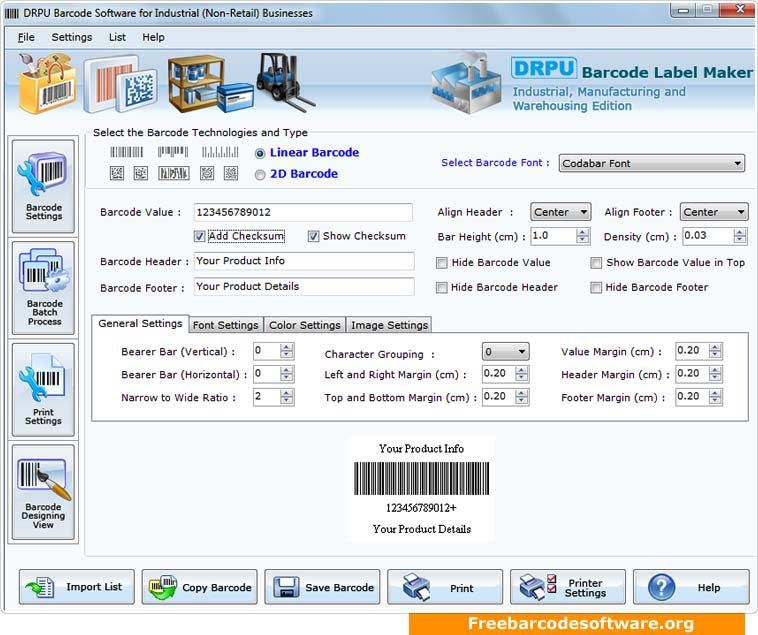This screenshot has width=758, height=635.
Task: Click the Import List icon button
Action: click(x=77, y=587)
